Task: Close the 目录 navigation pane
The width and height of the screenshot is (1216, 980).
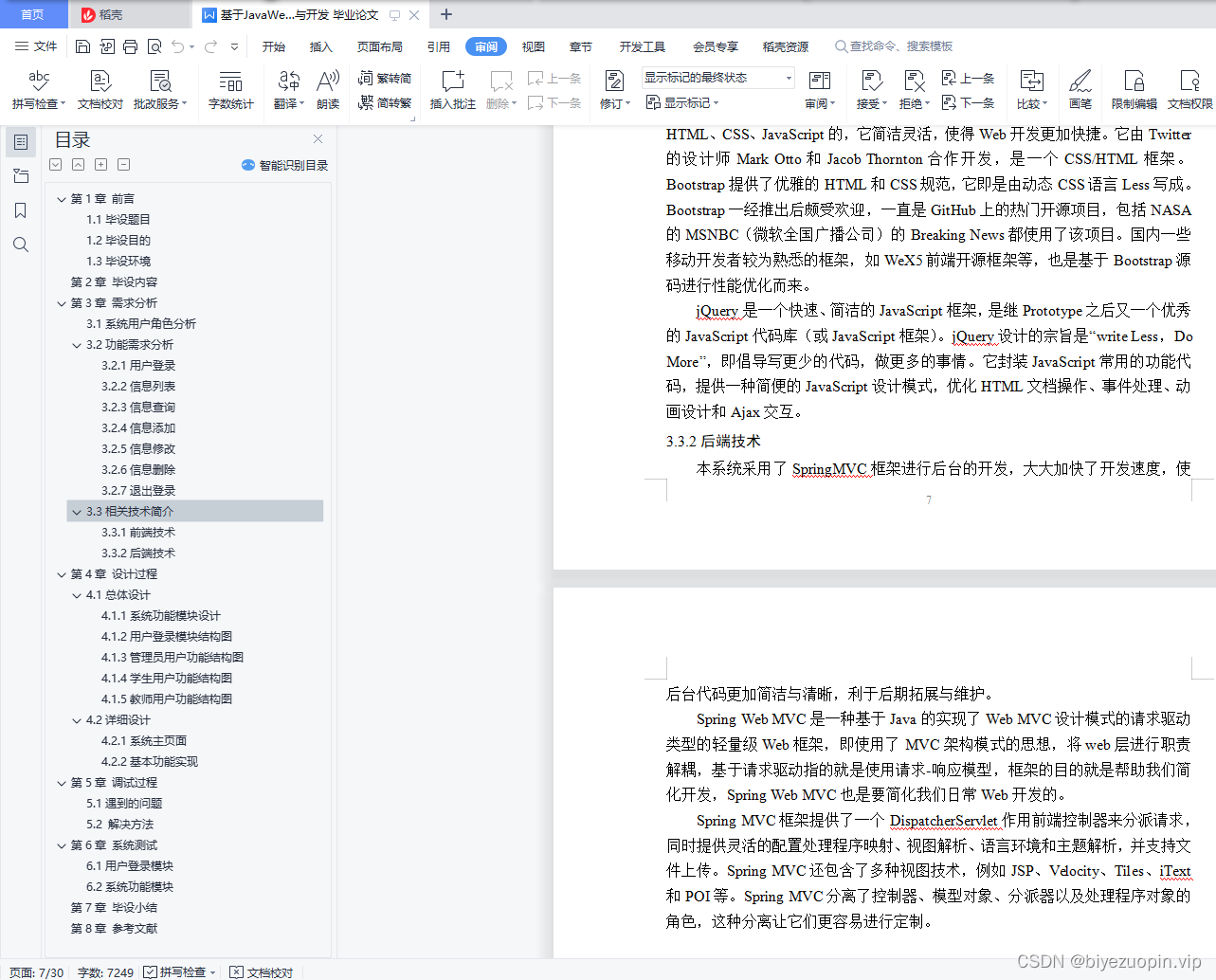Action: coord(318,139)
